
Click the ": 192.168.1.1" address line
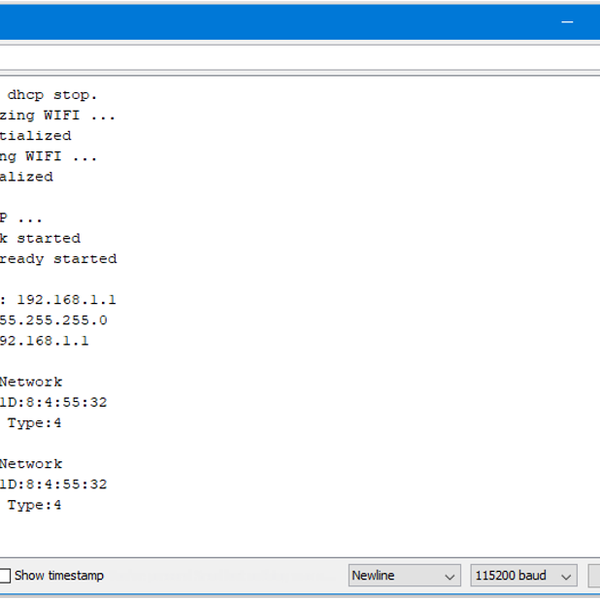tap(58, 299)
